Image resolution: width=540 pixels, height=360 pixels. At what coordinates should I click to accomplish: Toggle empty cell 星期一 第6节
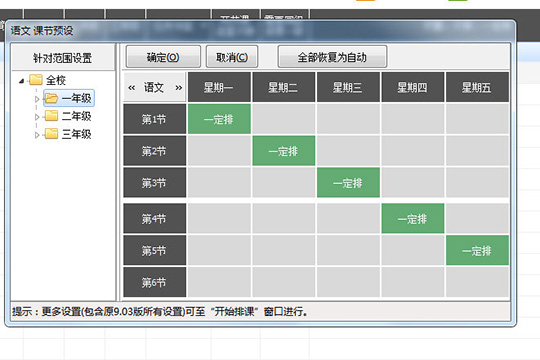tap(219, 282)
